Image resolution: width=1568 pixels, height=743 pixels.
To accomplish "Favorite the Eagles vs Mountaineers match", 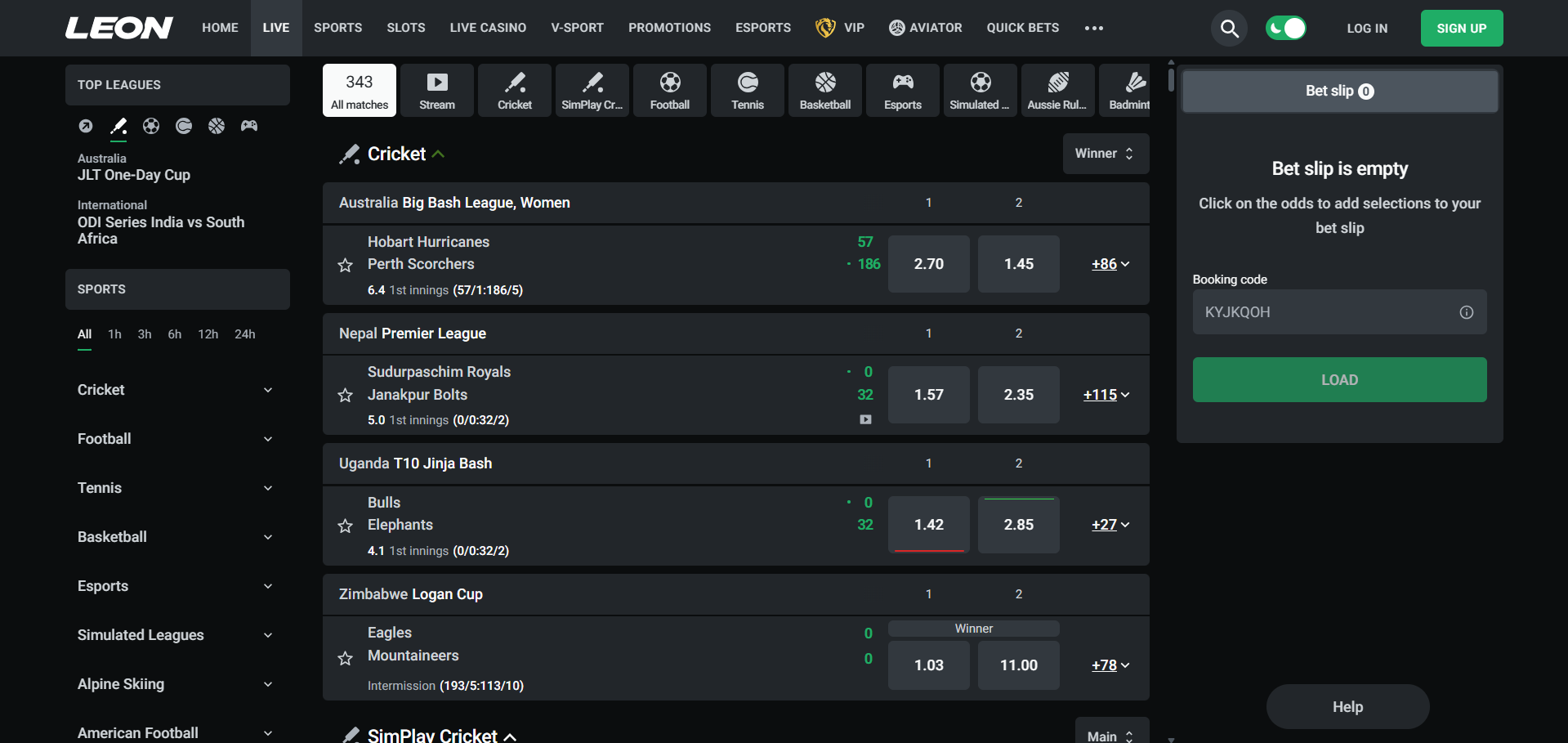I will [345, 658].
